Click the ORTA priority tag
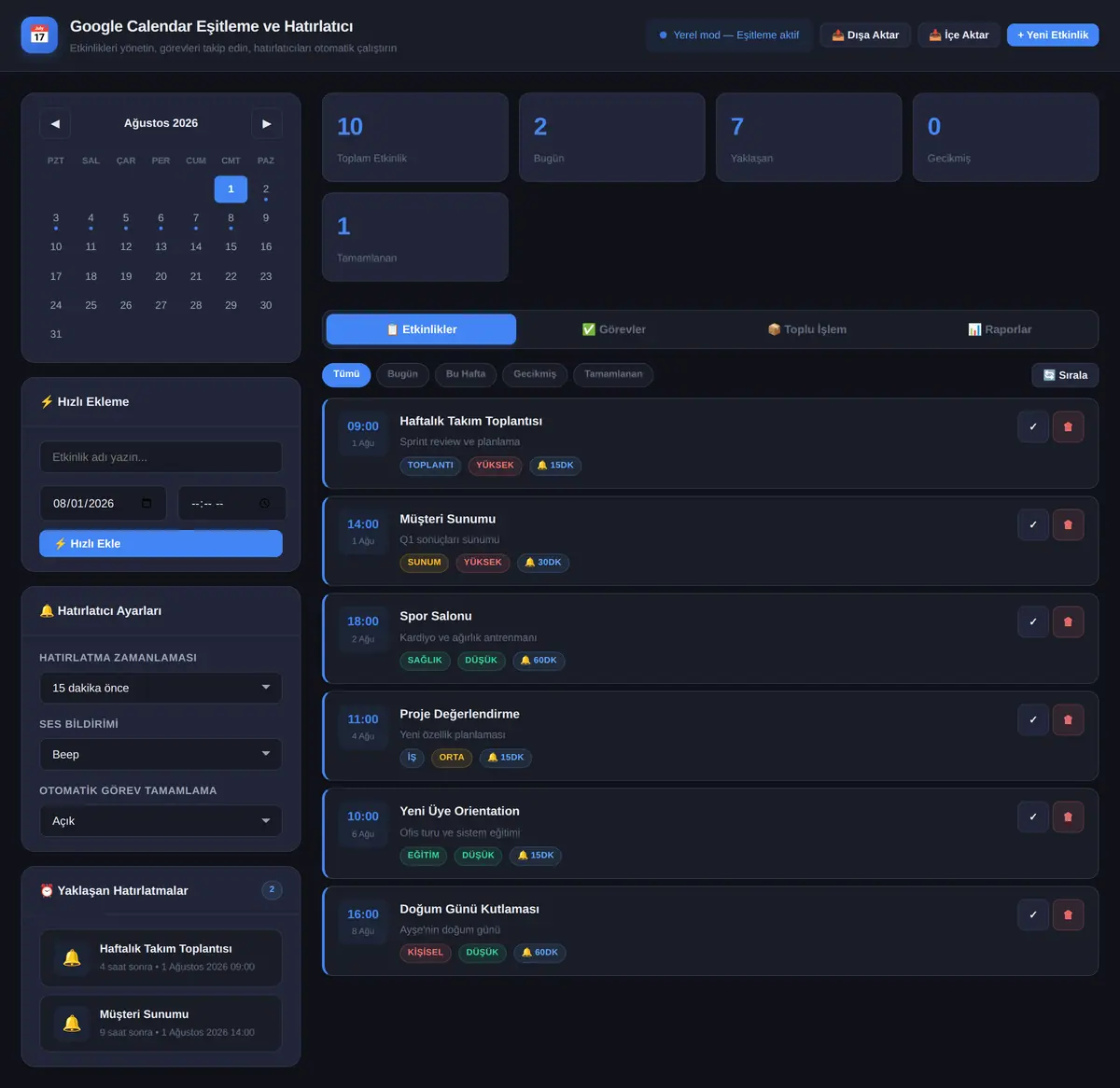 452,758
